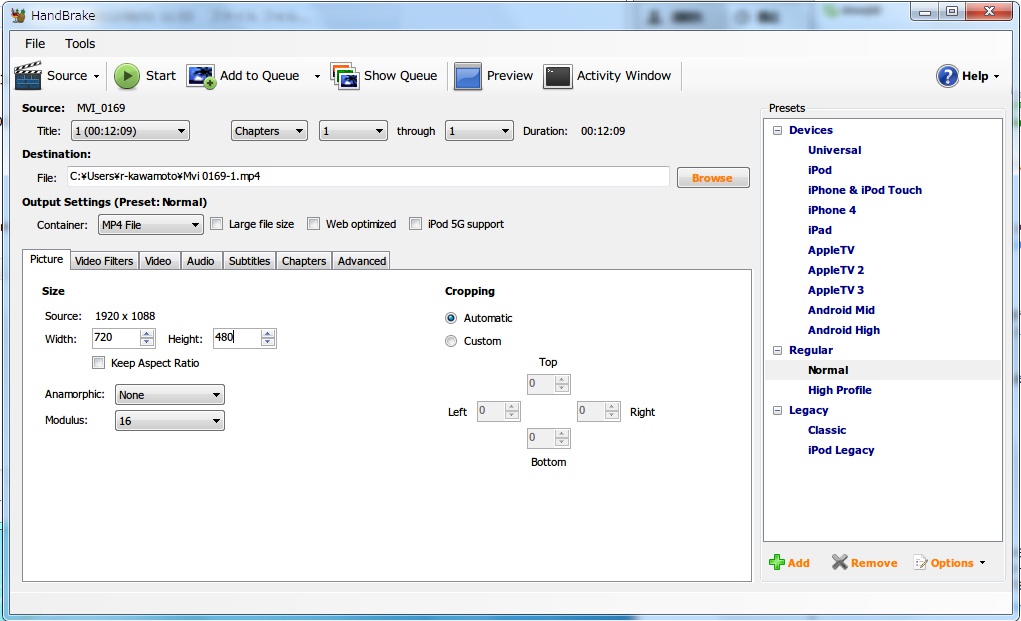Enable the Large file size checkbox
1021x621 pixels.
[x=217, y=224]
